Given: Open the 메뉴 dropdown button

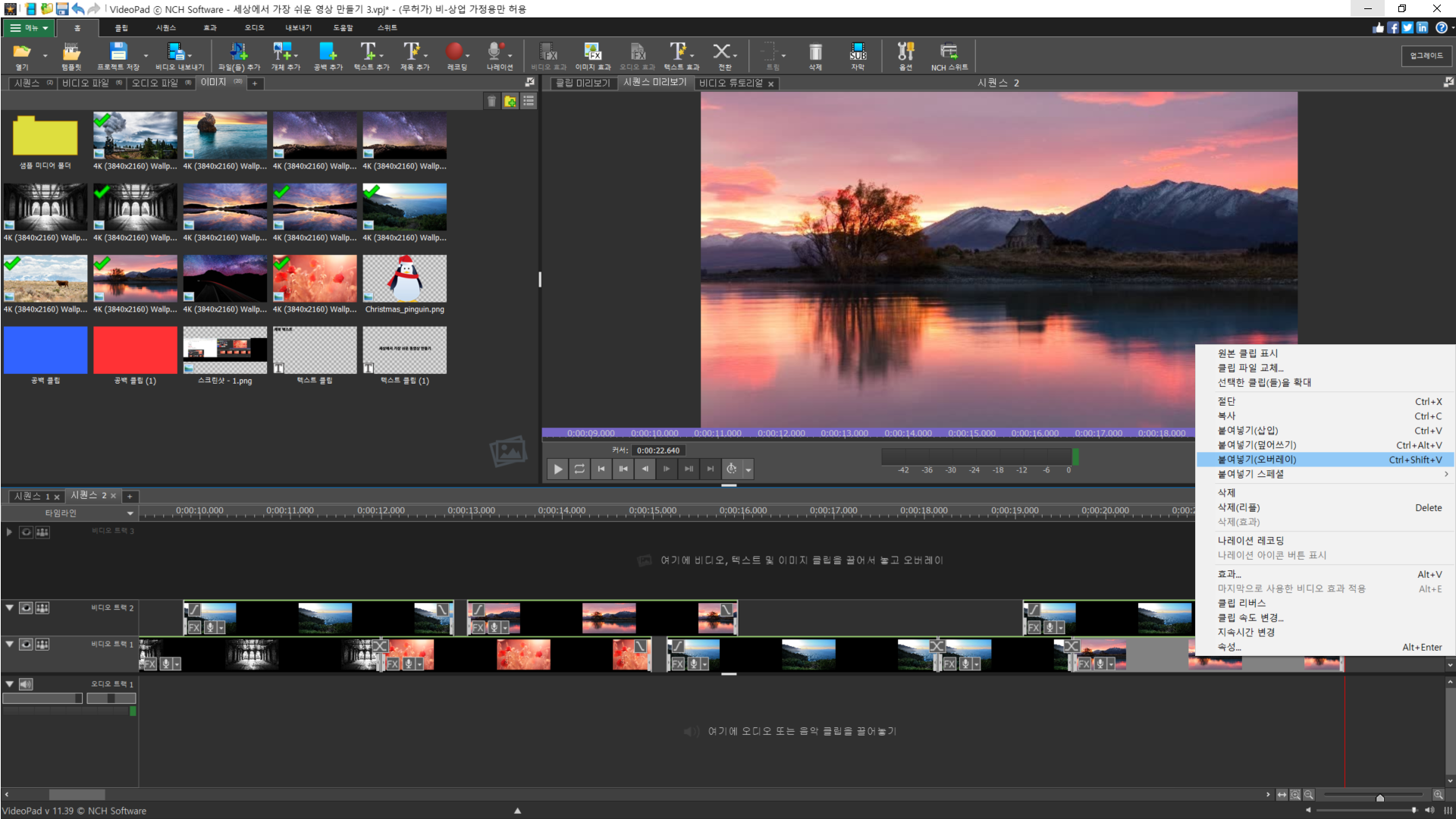Looking at the screenshot, I should pyautogui.click(x=29, y=27).
